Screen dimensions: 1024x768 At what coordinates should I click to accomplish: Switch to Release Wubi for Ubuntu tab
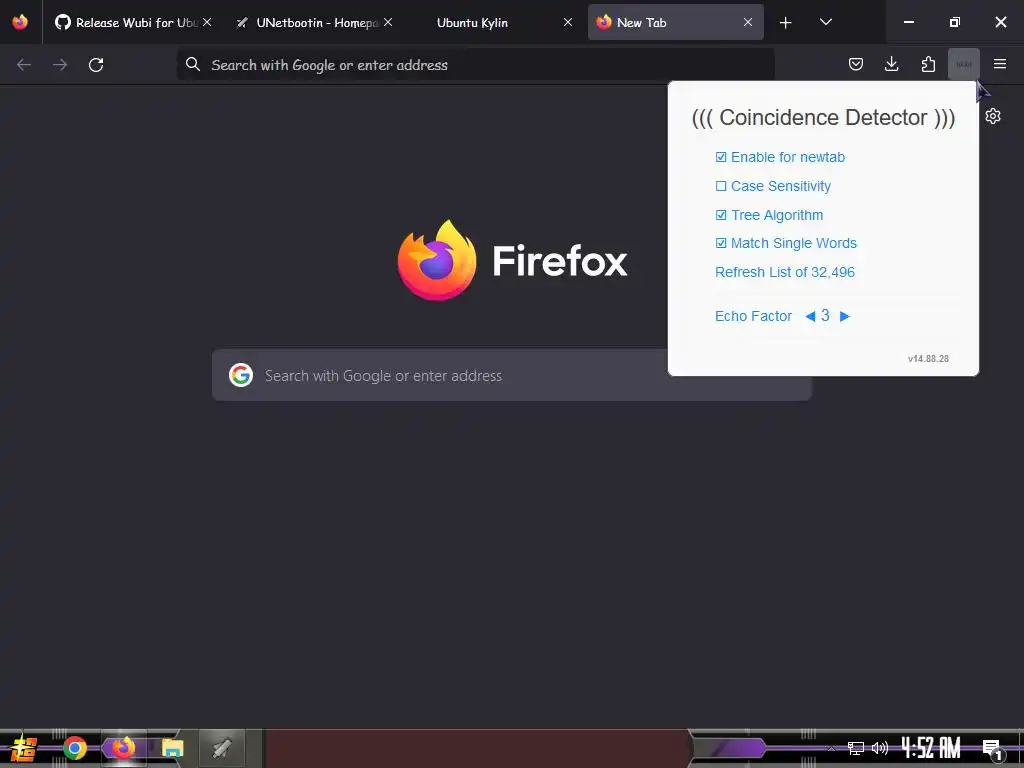click(x=133, y=22)
